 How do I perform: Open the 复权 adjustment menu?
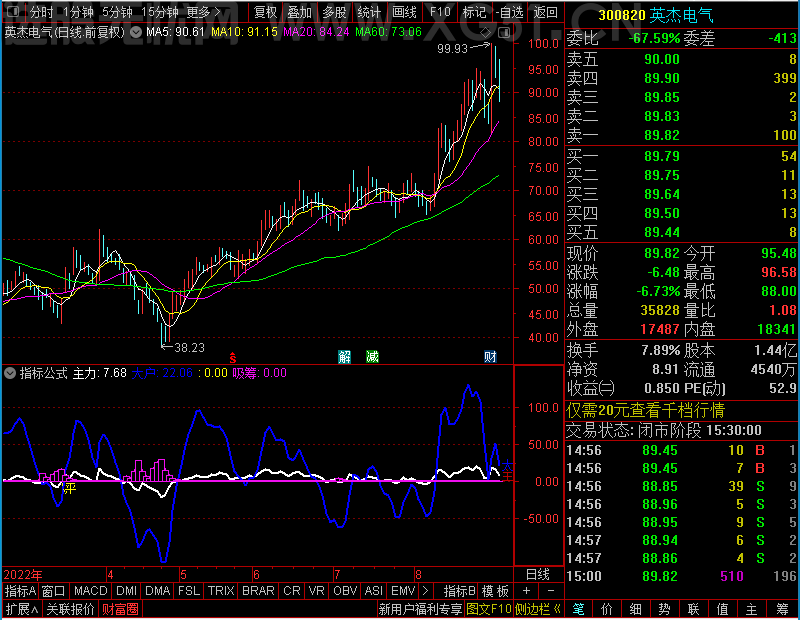point(265,12)
